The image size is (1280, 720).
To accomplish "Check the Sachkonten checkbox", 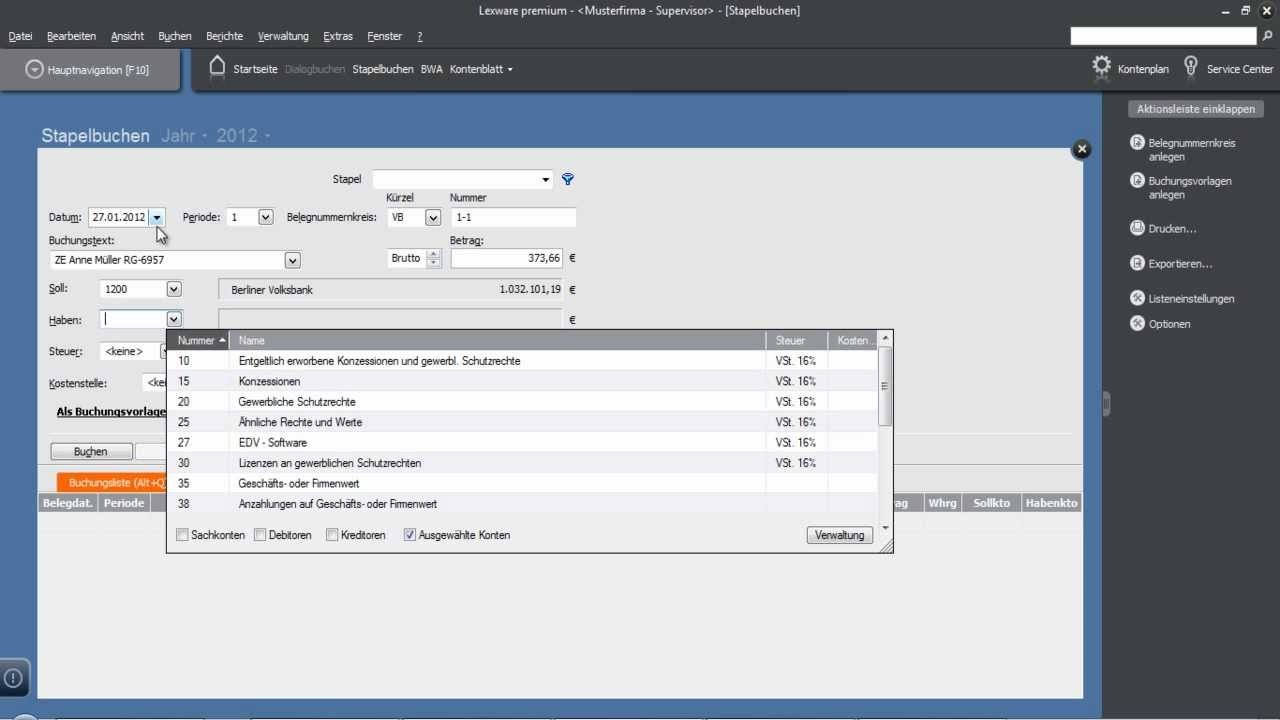I will click(x=182, y=535).
